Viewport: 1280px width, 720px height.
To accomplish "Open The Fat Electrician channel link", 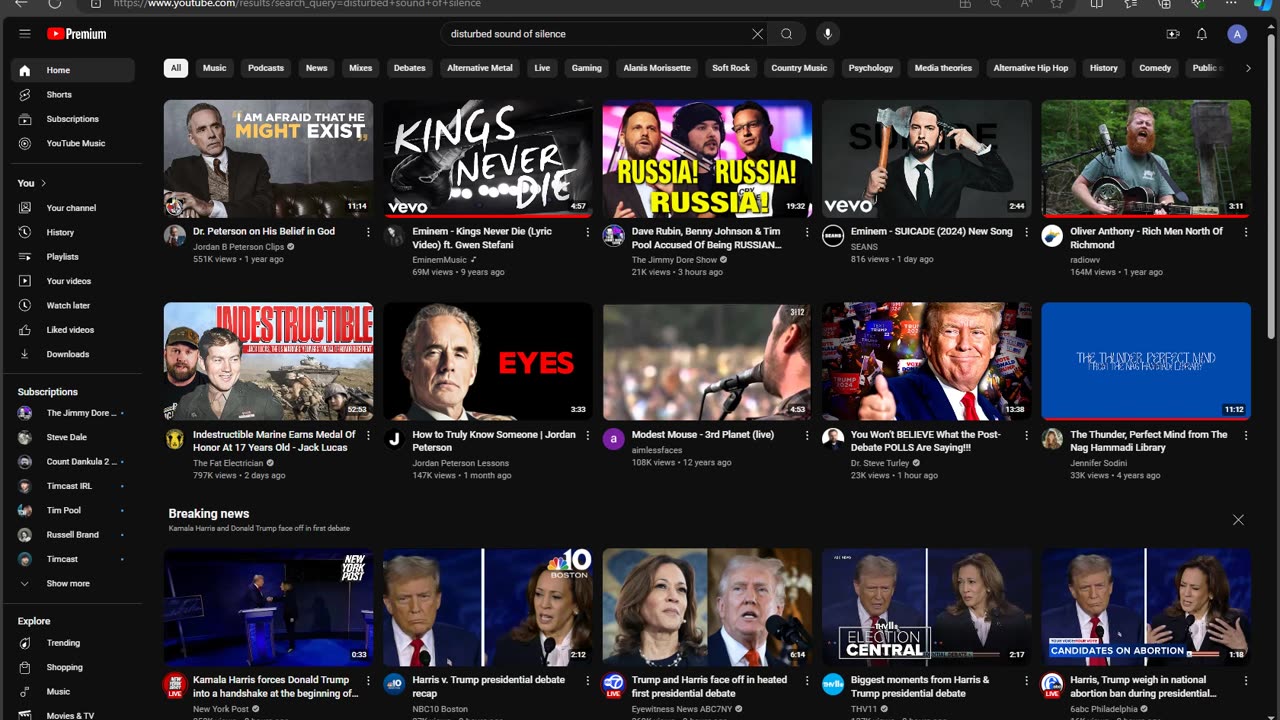I will pos(228,463).
